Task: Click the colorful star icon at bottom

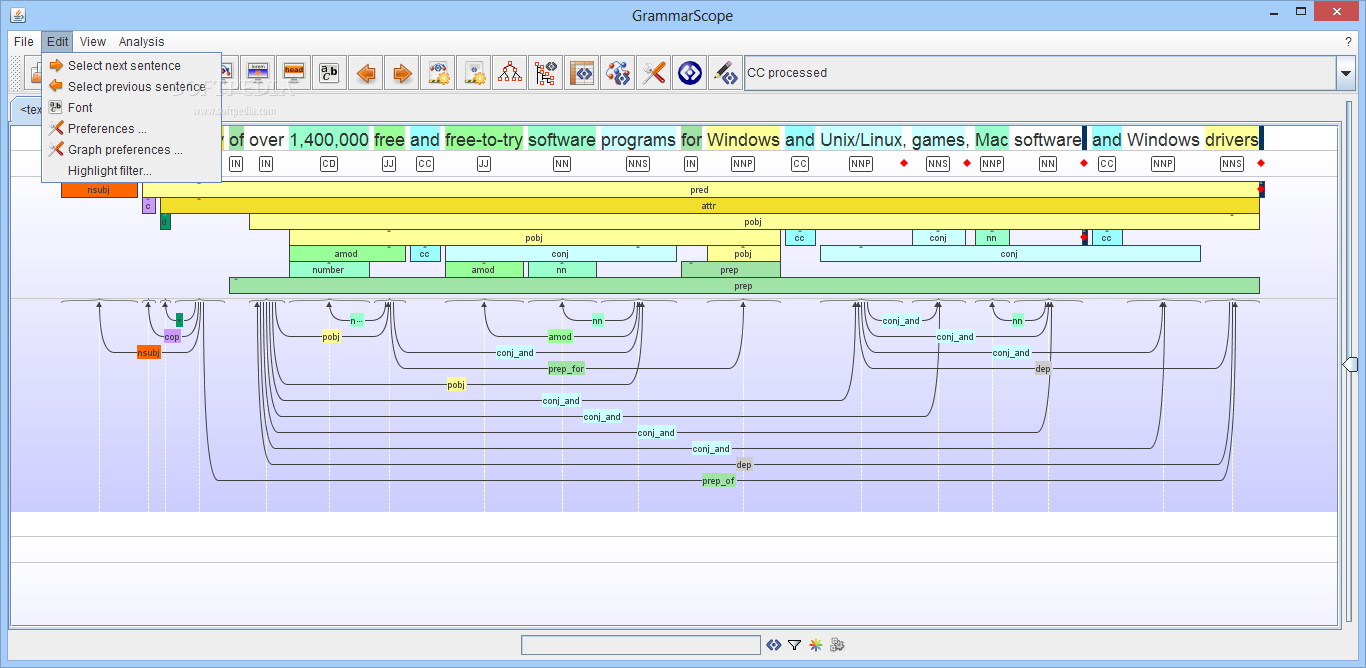Action: tap(816, 645)
